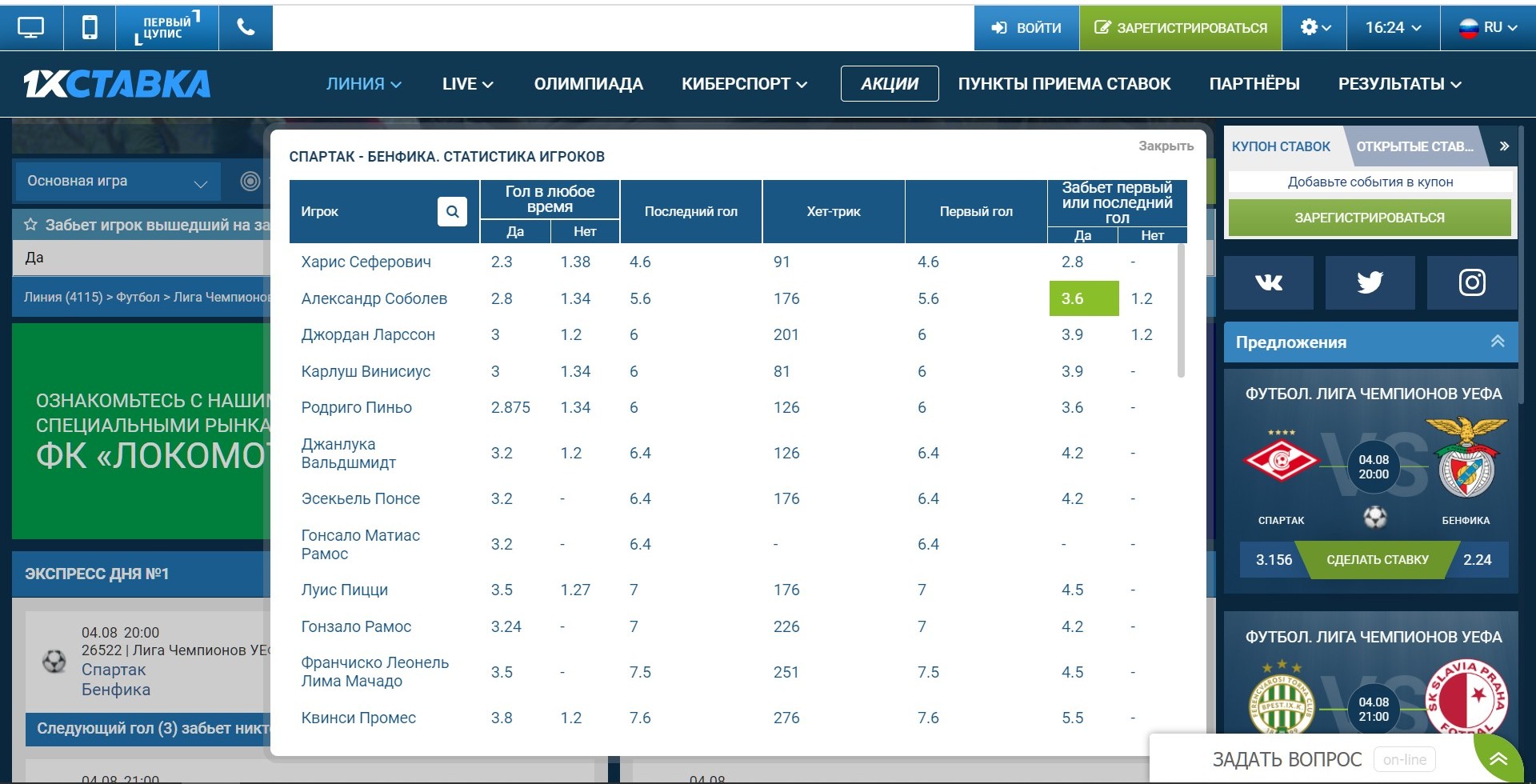Select Харис Сеферович anytime goal Да 2.3
The image size is (1536, 784).
(x=502, y=262)
